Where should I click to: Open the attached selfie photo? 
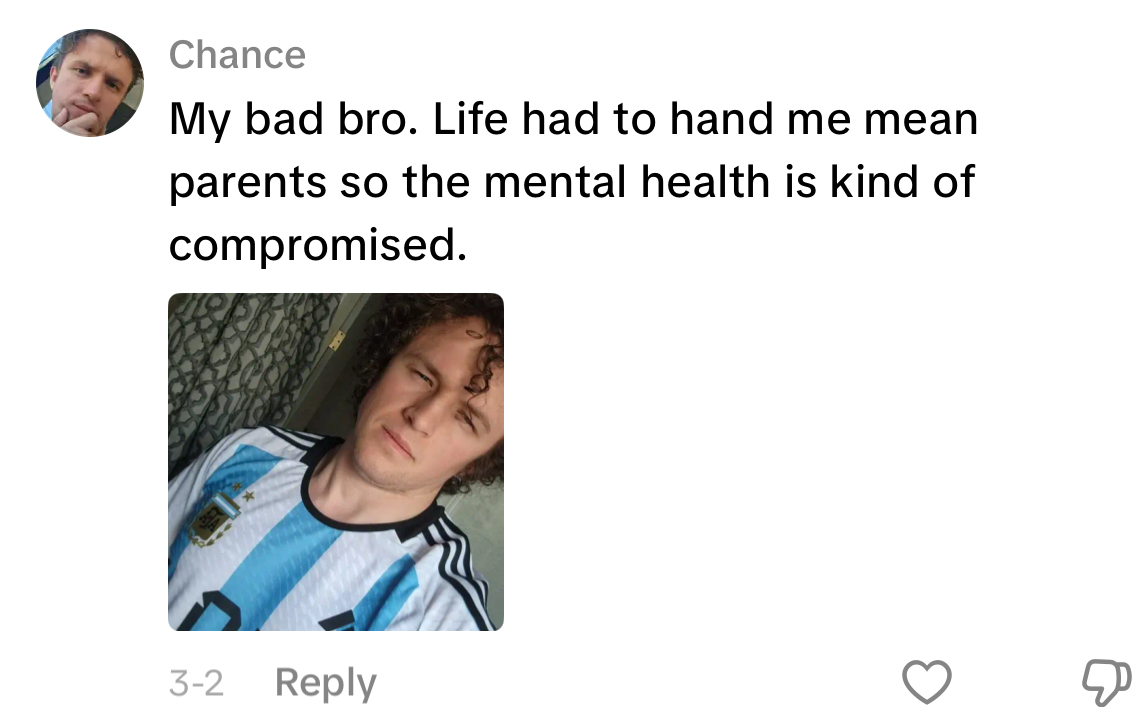point(336,462)
